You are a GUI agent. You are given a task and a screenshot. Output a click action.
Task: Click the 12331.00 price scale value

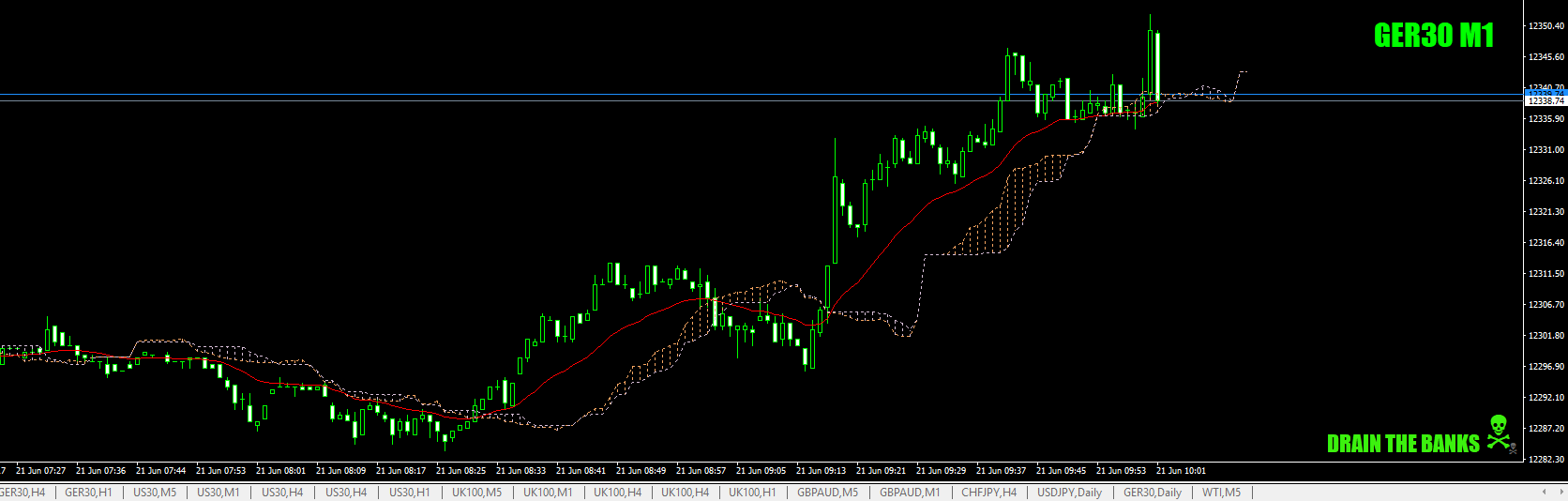tap(1546, 150)
